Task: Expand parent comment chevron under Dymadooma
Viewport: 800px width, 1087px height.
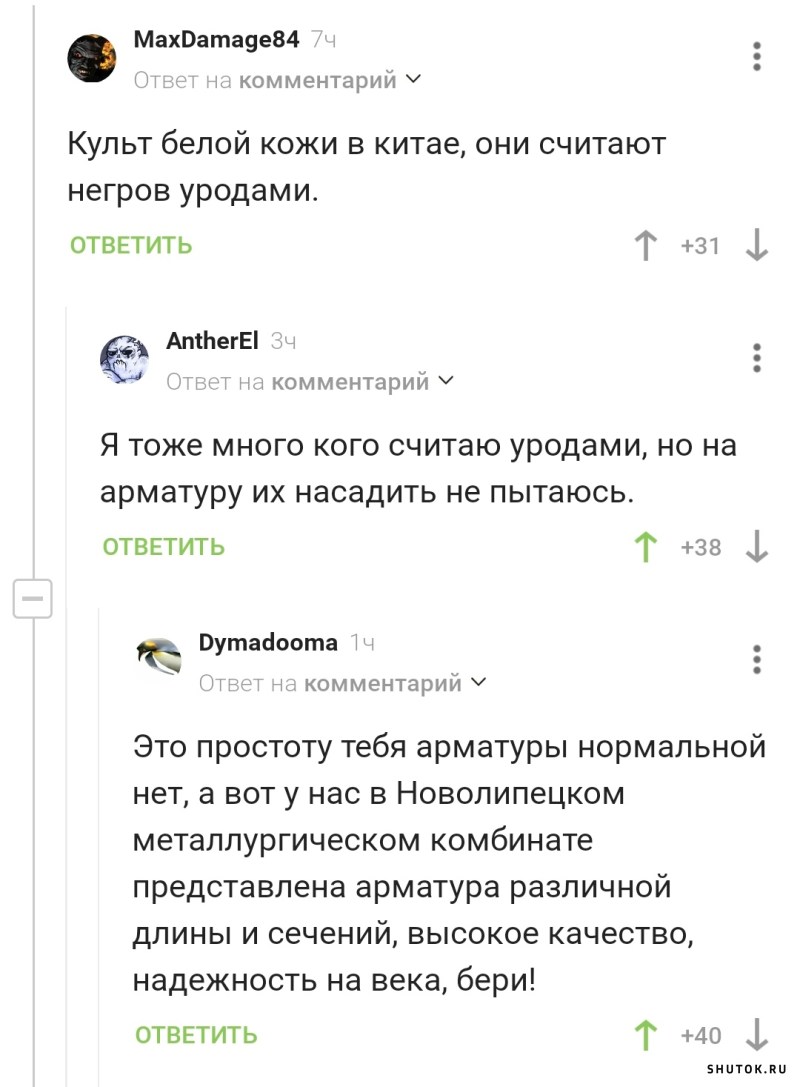Action: click(478, 682)
